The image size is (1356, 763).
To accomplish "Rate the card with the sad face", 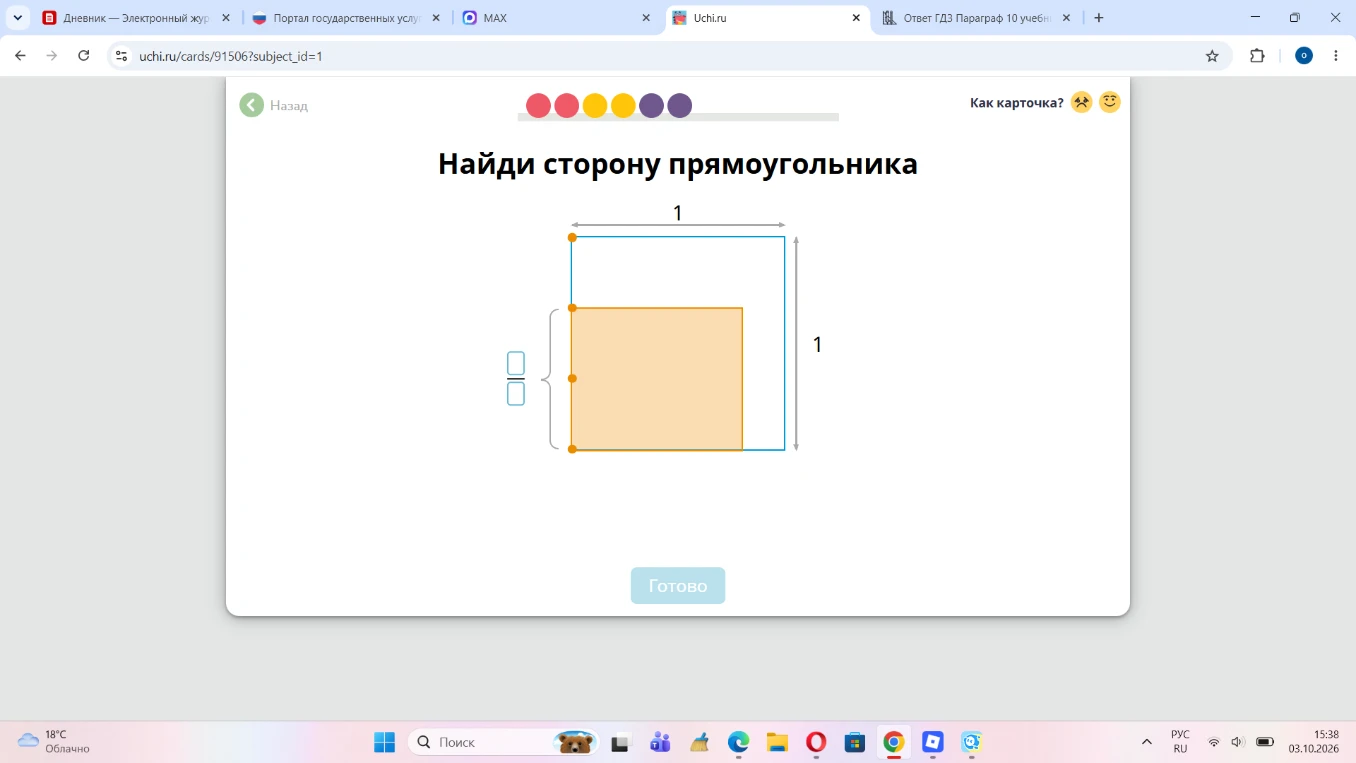I will pyautogui.click(x=1081, y=102).
